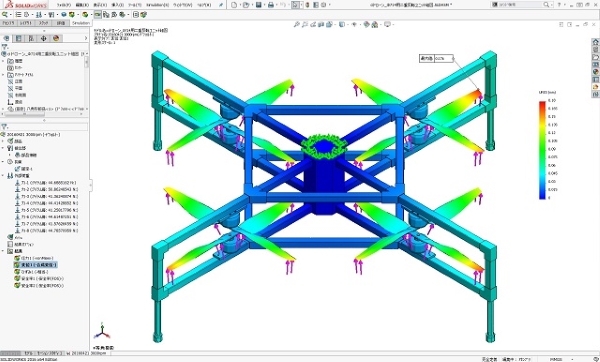
Task: Click the Save icon in the toolbar
Action: (259, 5)
